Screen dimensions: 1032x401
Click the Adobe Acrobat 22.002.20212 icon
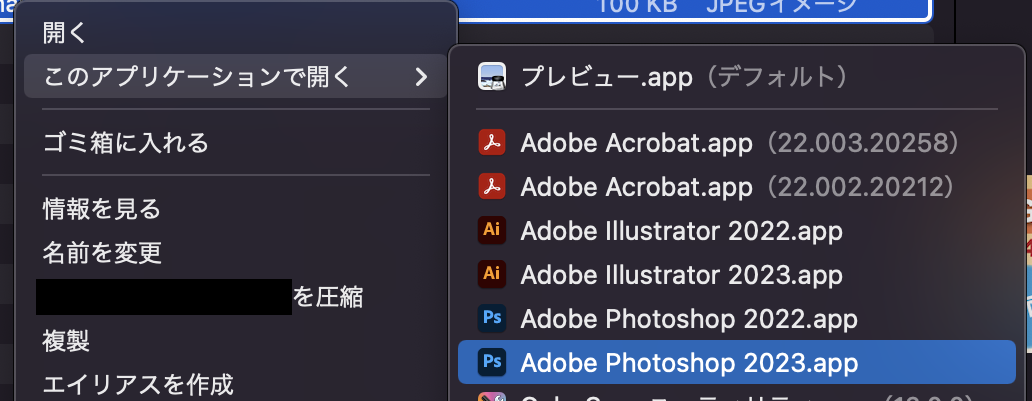[492, 186]
